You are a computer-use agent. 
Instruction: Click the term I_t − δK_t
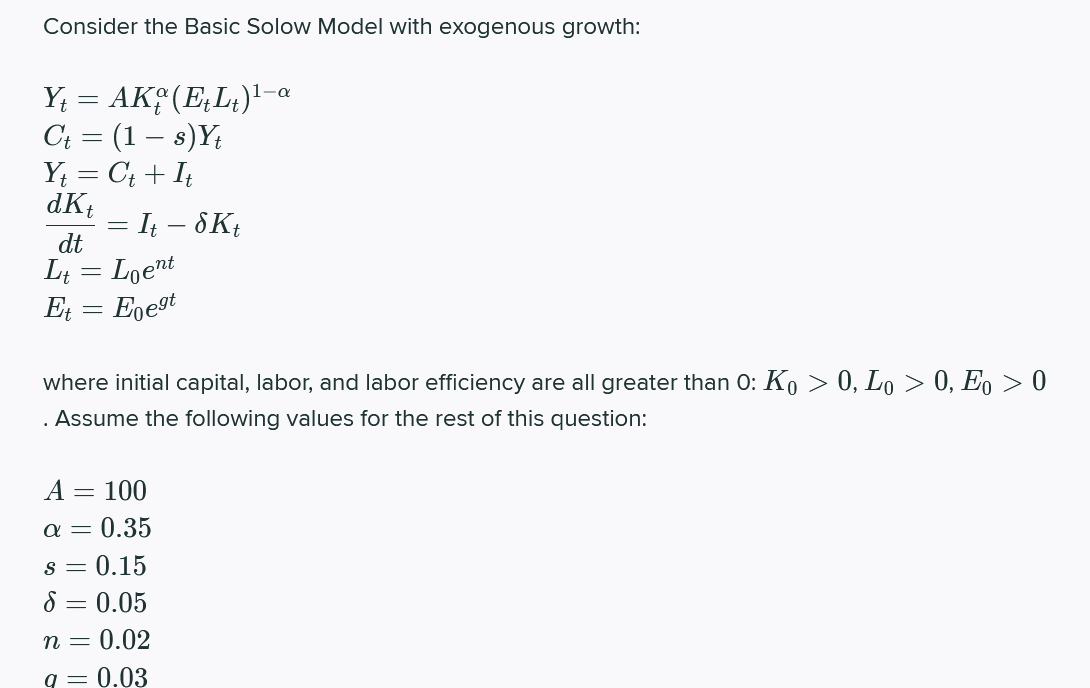pos(189,224)
